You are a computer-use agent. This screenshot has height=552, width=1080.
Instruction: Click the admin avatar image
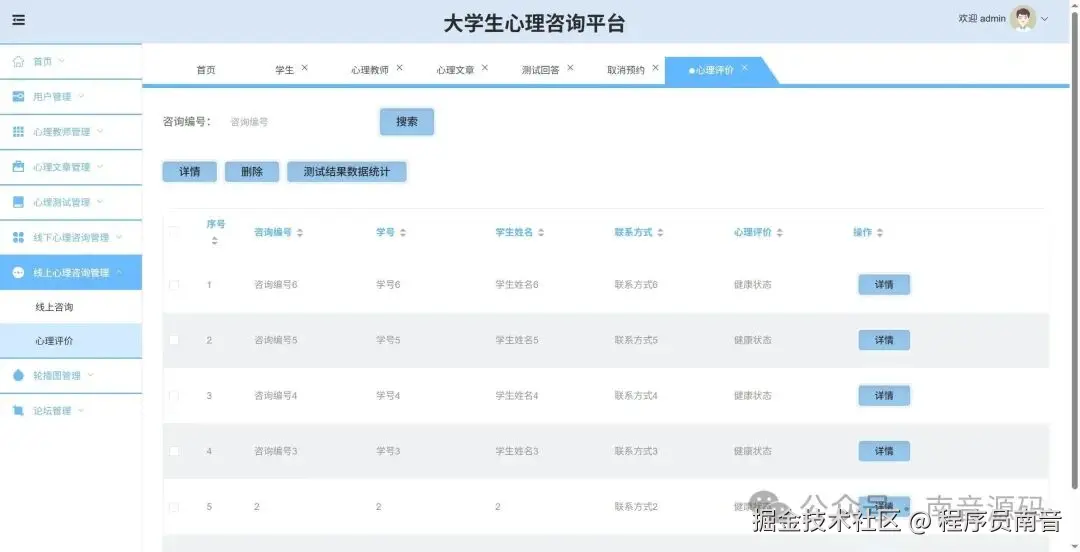tap(1023, 19)
